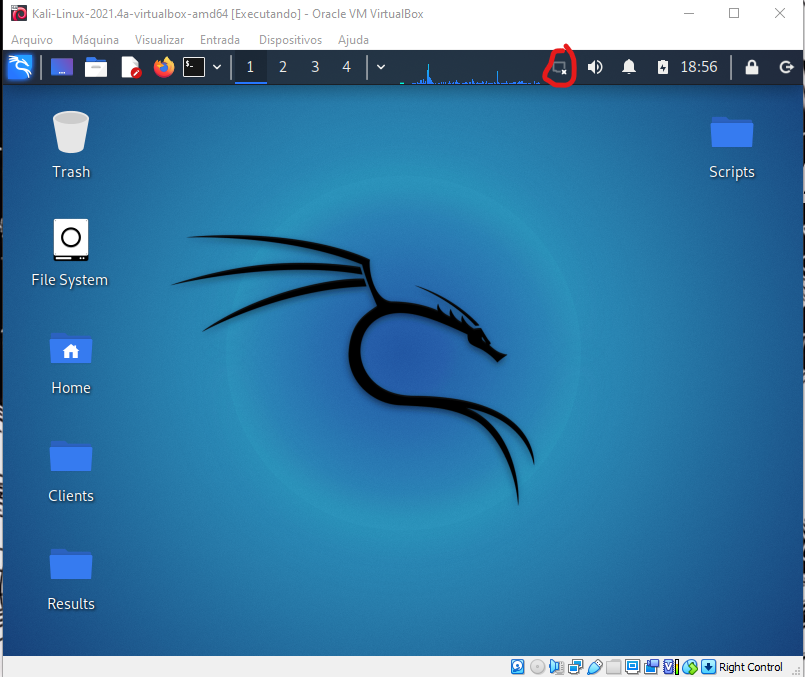Switch to workspace 2

pyautogui.click(x=283, y=67)
